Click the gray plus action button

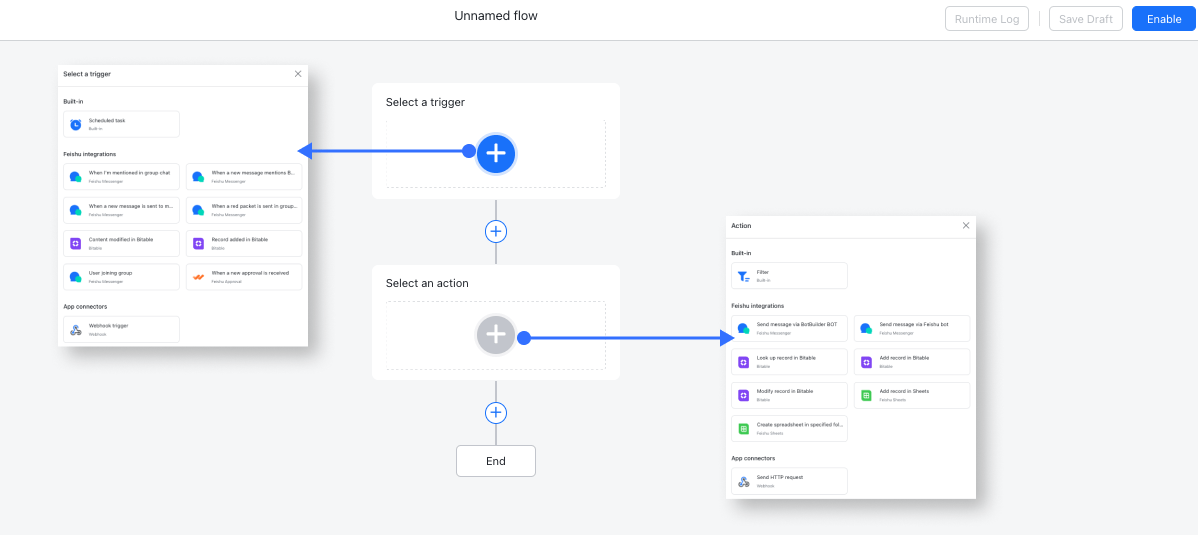pyautogui.click(x=496, y=335)
